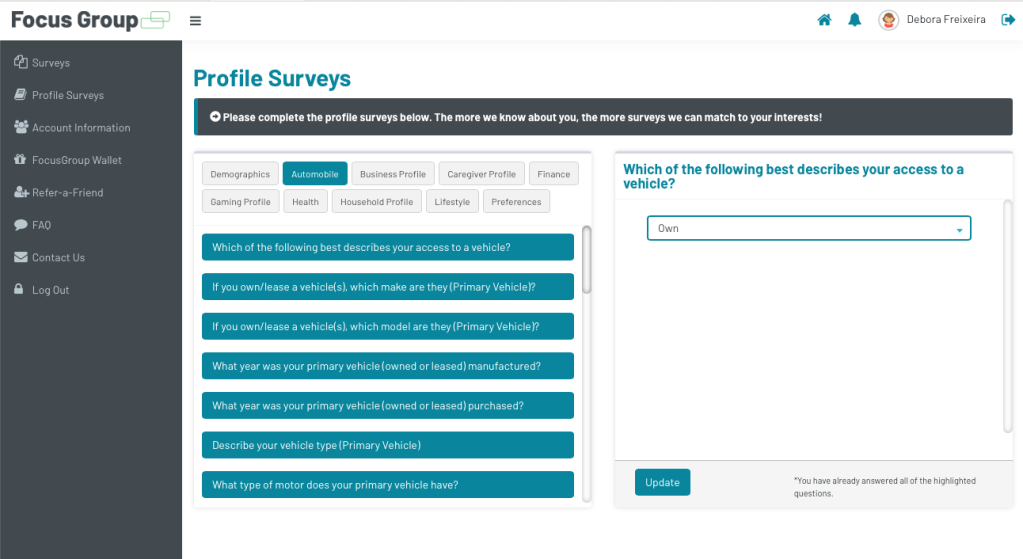Click the question list scrollbar
Screen dimensions: 1023x559
pyautogui.click(x=586, y=260)
